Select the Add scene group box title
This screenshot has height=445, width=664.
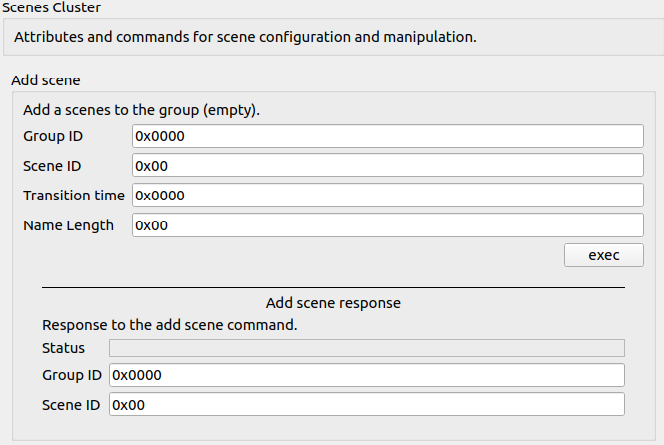click(46, 80)
